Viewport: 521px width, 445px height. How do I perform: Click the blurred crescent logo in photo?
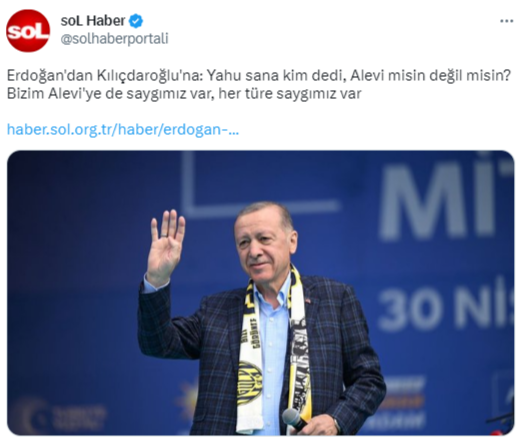(x=30, y=414)
